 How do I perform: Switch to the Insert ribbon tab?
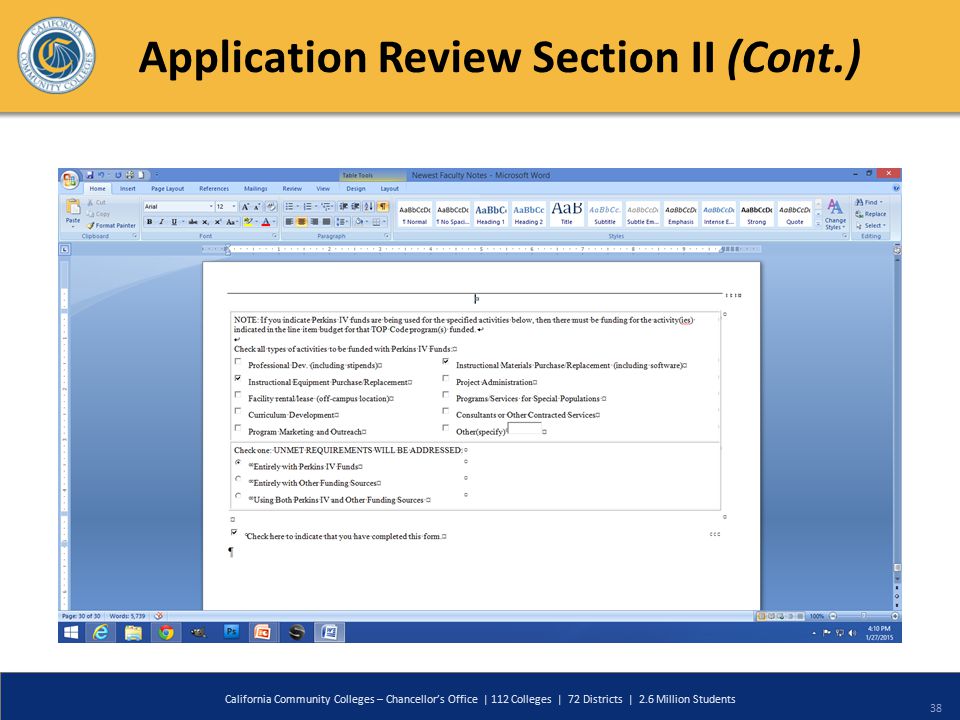127,189
